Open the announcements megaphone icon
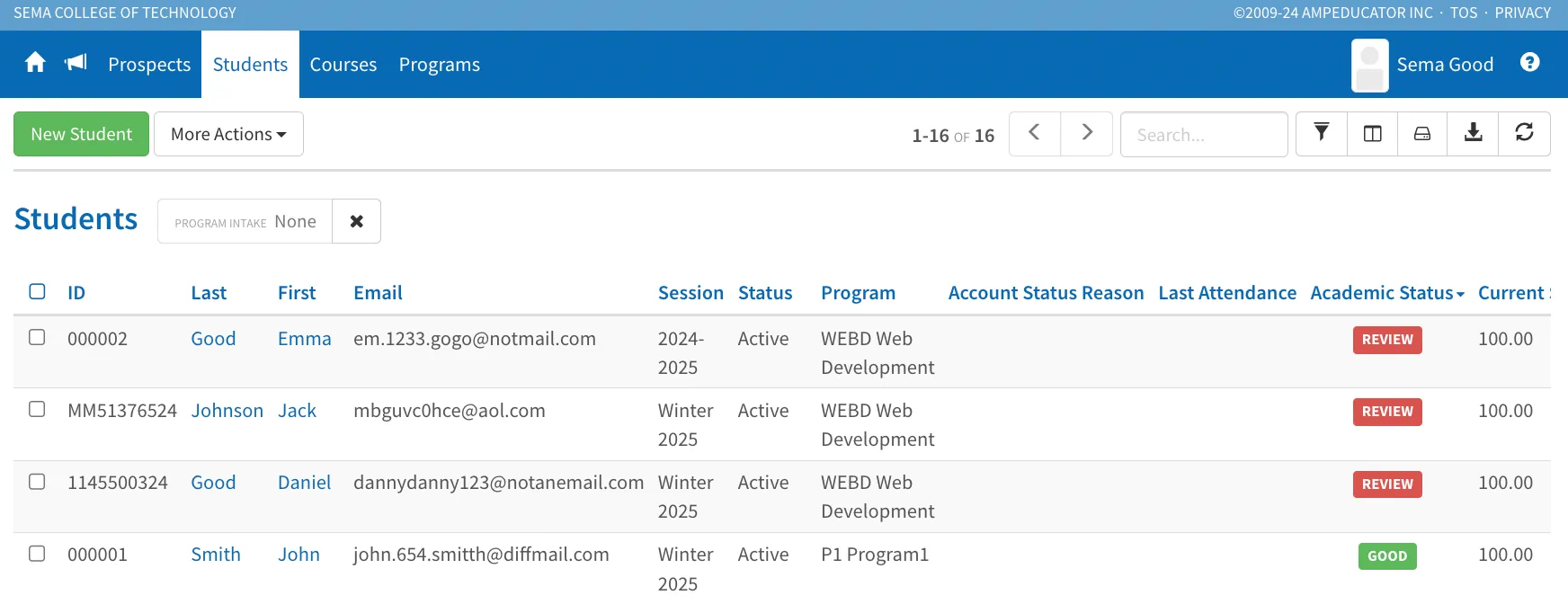This screenshot has width=1568, height=604. (76, 63)
